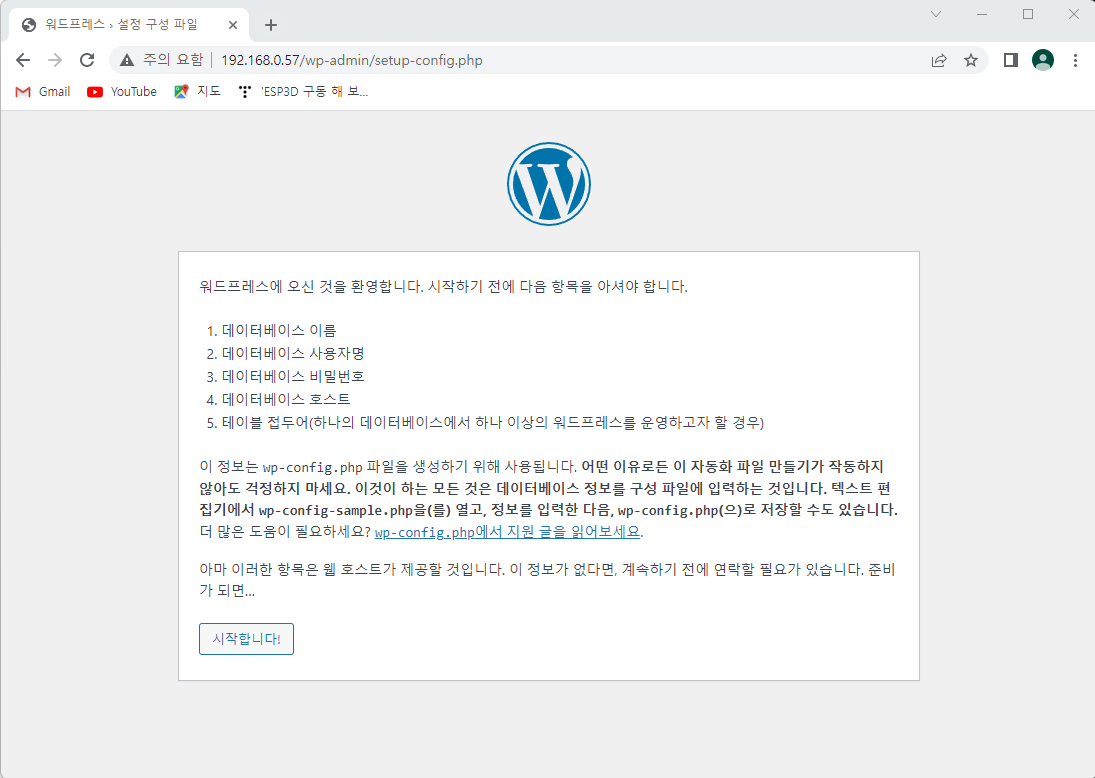Close the browser window
1095x778 pixels.
point(1074,14)
